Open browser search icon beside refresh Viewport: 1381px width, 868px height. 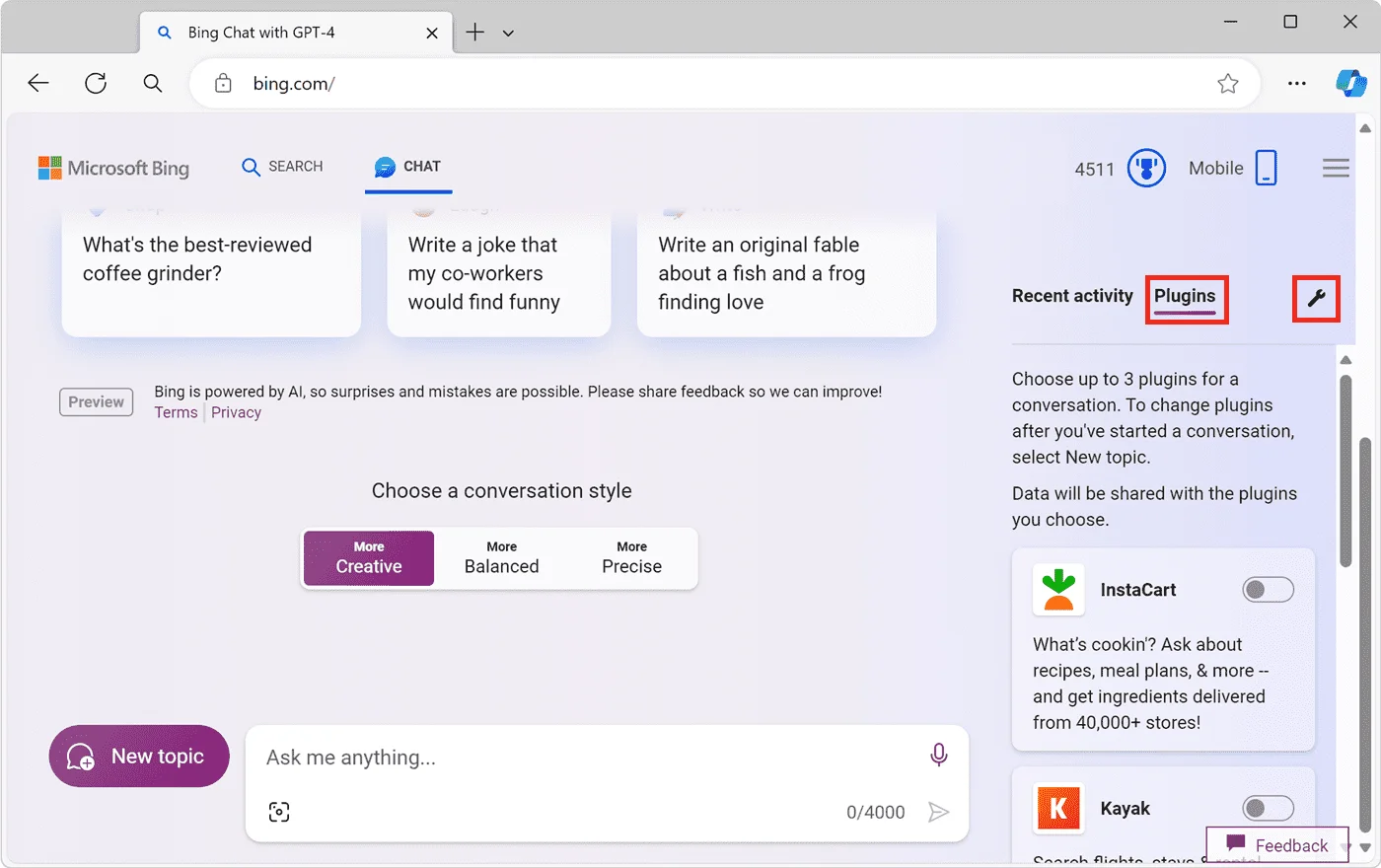pyautogui.click(x=153, y=84)
